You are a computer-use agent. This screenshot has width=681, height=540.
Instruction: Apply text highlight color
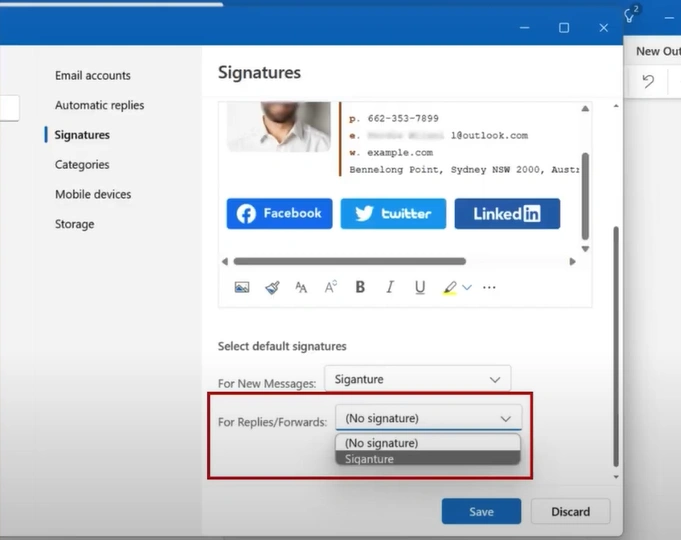click(x=450, y=288)
